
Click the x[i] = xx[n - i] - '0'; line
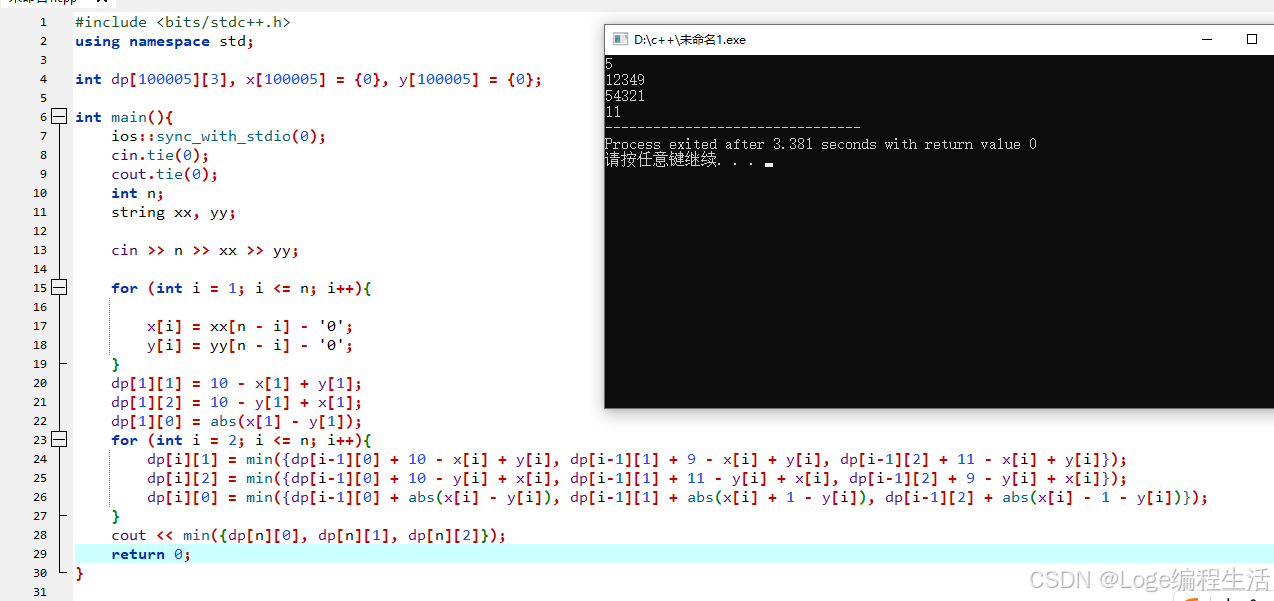click(x=250, y=326)
